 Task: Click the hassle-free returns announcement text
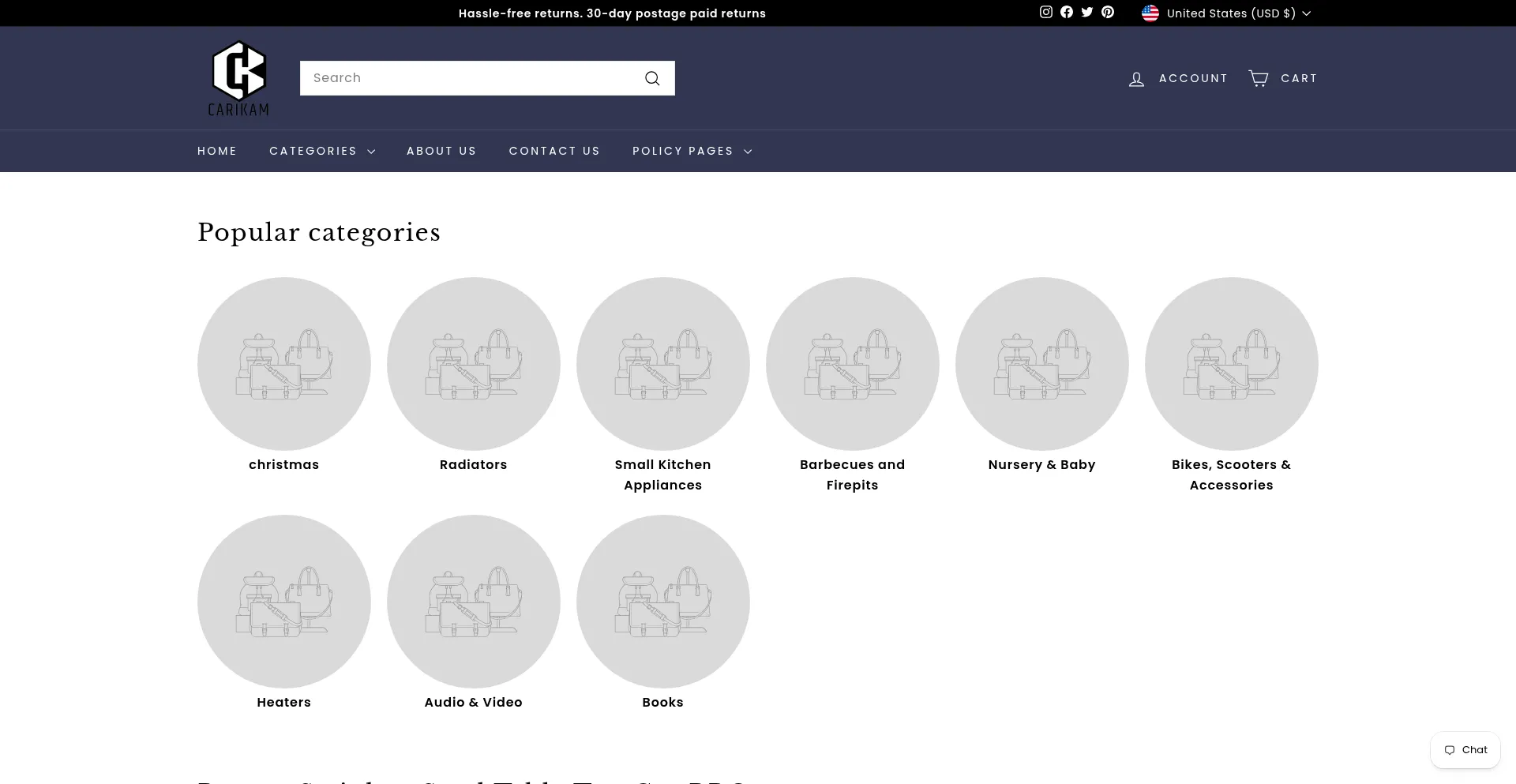pyautogui.click(x=612, y=13)
